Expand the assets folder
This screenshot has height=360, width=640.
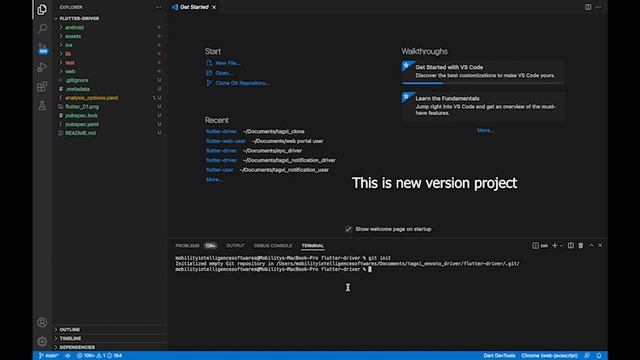pos(60,36)
